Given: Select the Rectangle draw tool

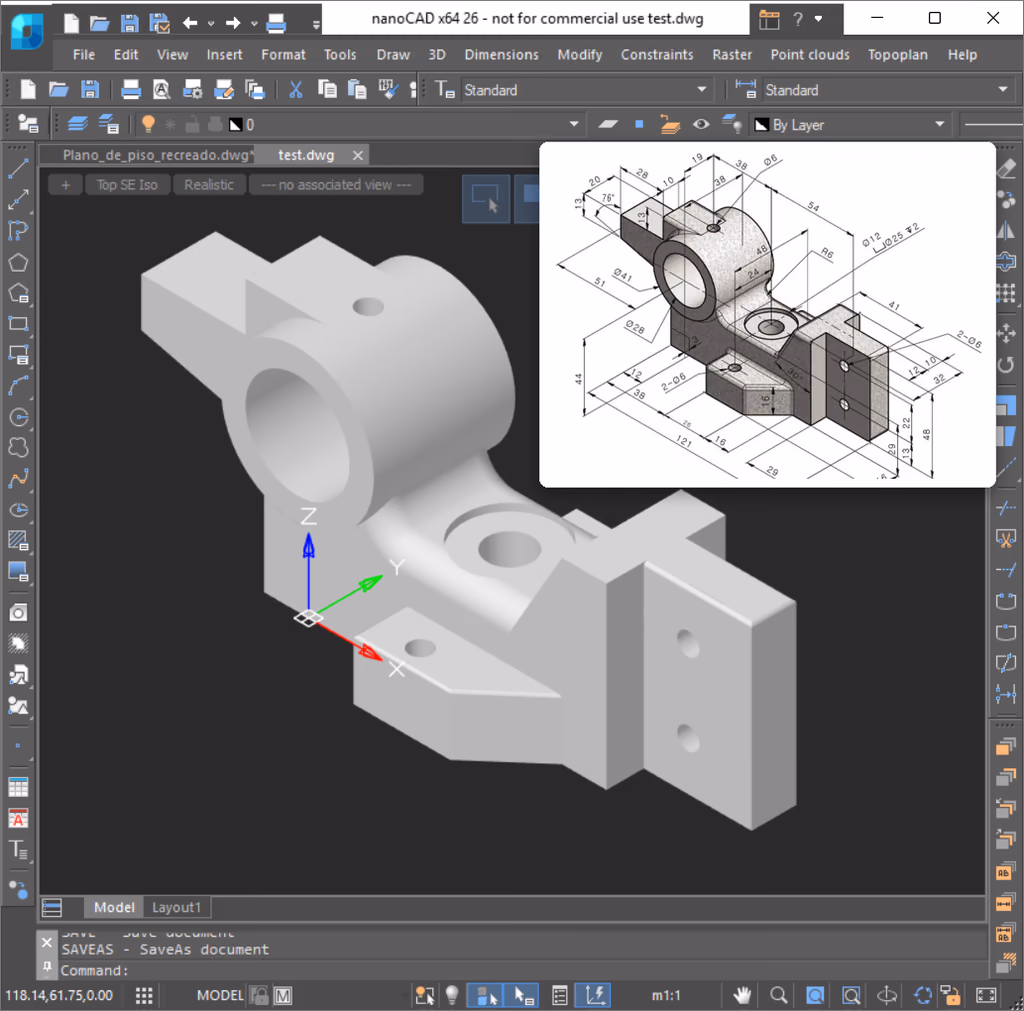Looking at the screenshot, I should [18, 324].
